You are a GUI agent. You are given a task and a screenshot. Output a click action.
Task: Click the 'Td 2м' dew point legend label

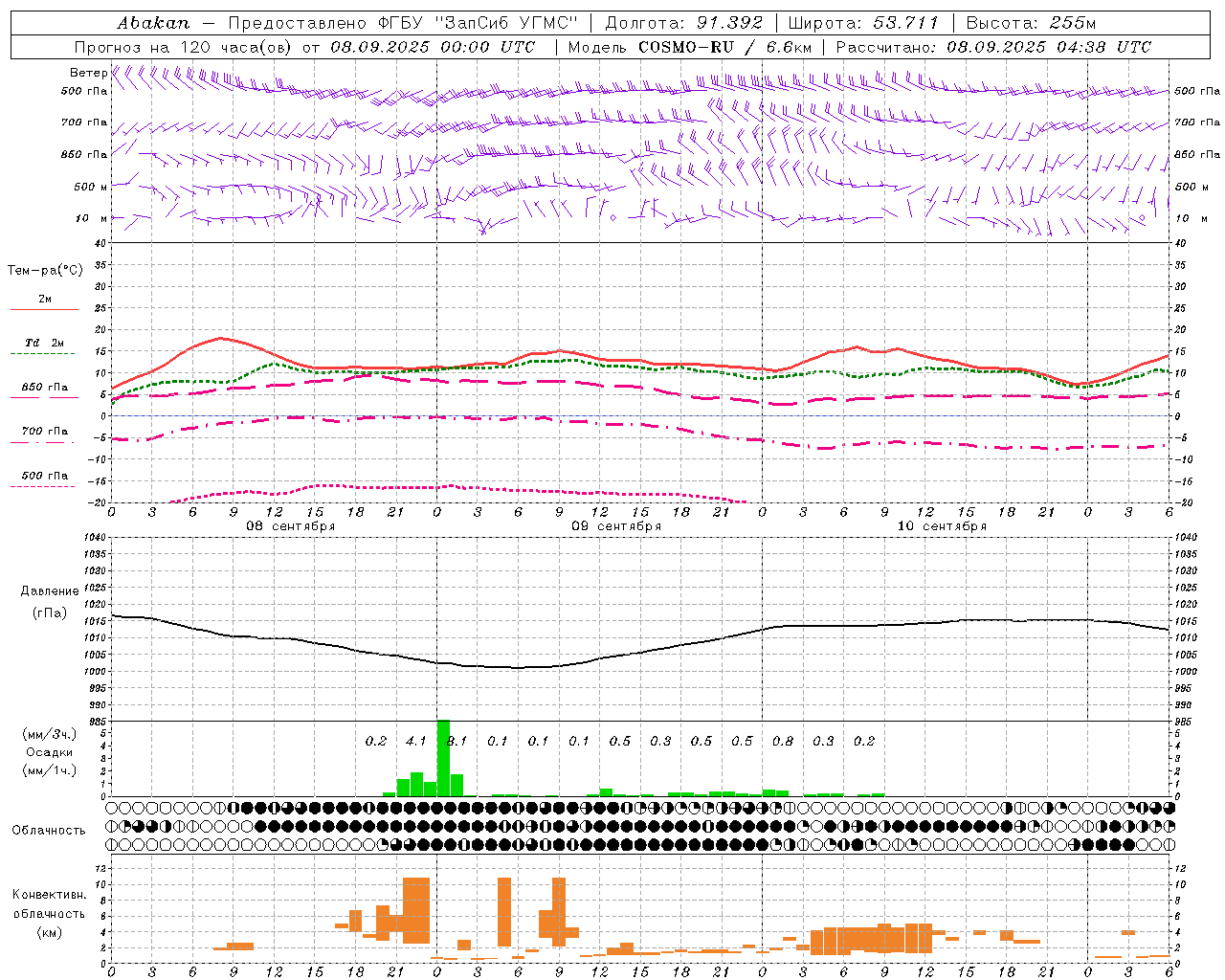click(x=45, y=343)
